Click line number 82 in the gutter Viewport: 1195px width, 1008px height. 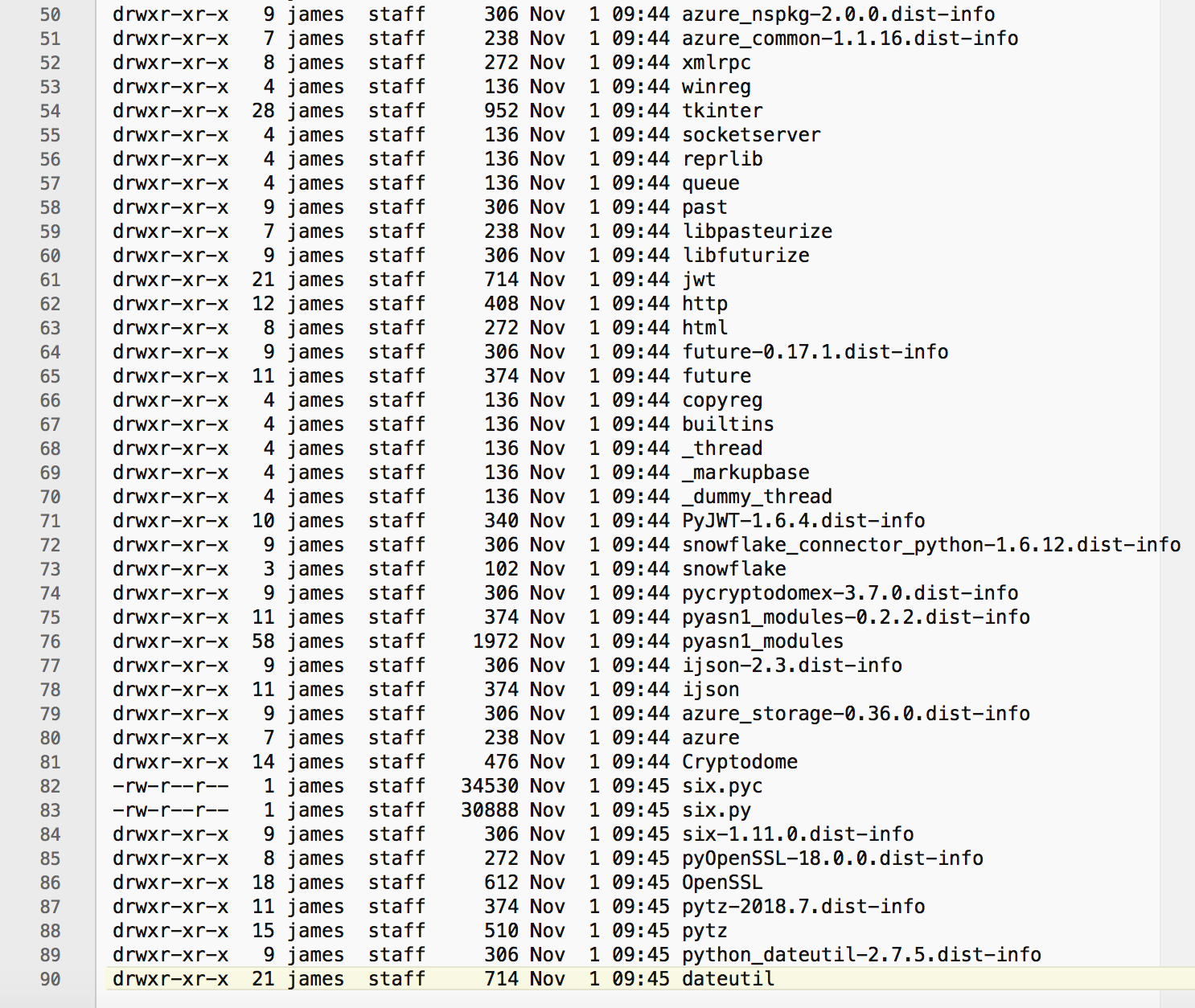tap(50, 786)
